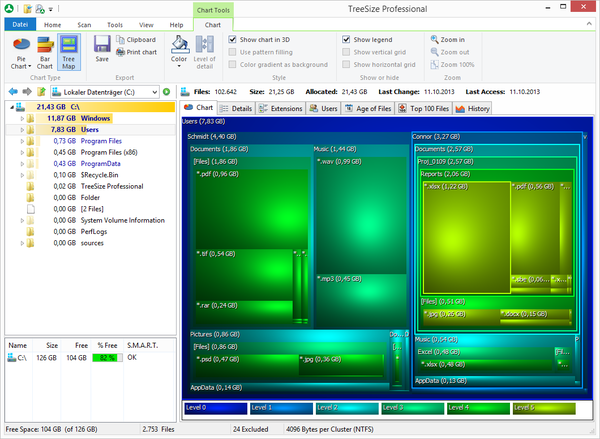This screenshot has height=439, width=600.
Task: Zoom in on the chart
Action: point(447,39)
